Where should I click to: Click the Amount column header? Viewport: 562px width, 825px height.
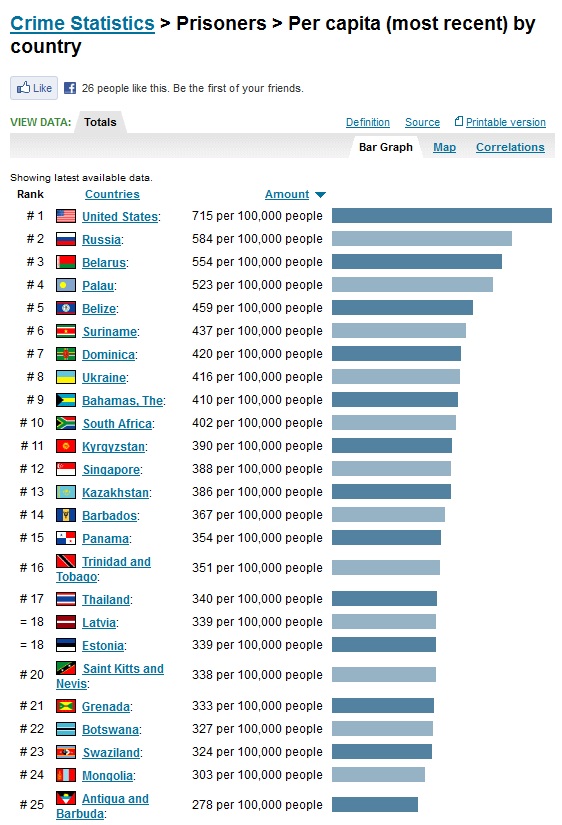tap(287, 194)
